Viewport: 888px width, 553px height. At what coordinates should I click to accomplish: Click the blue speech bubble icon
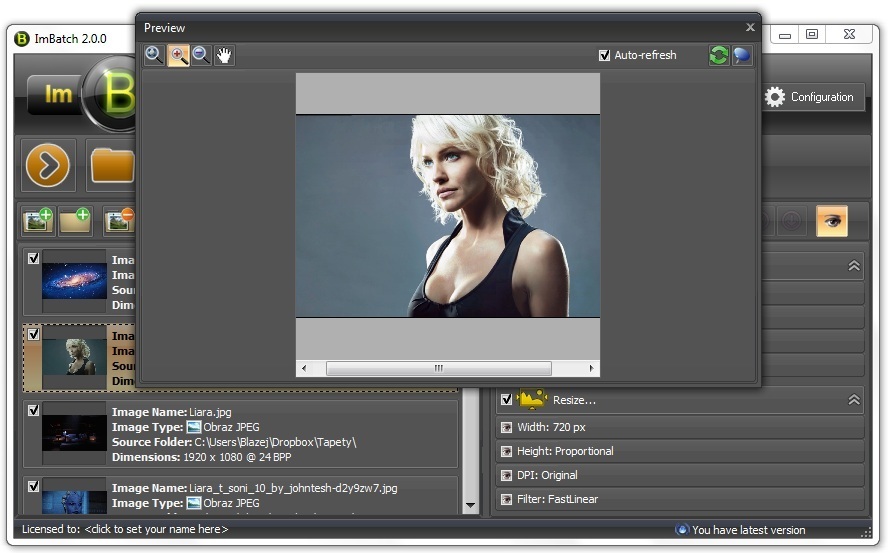pos(742,55)
